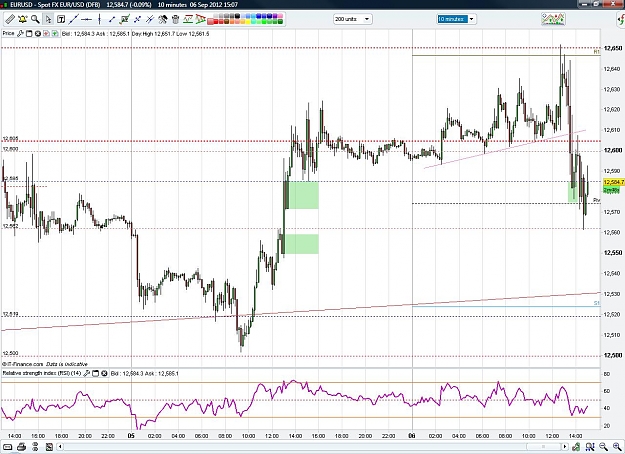
Task: Open Price panel wrench settings
Action: (x=20, y=33)
